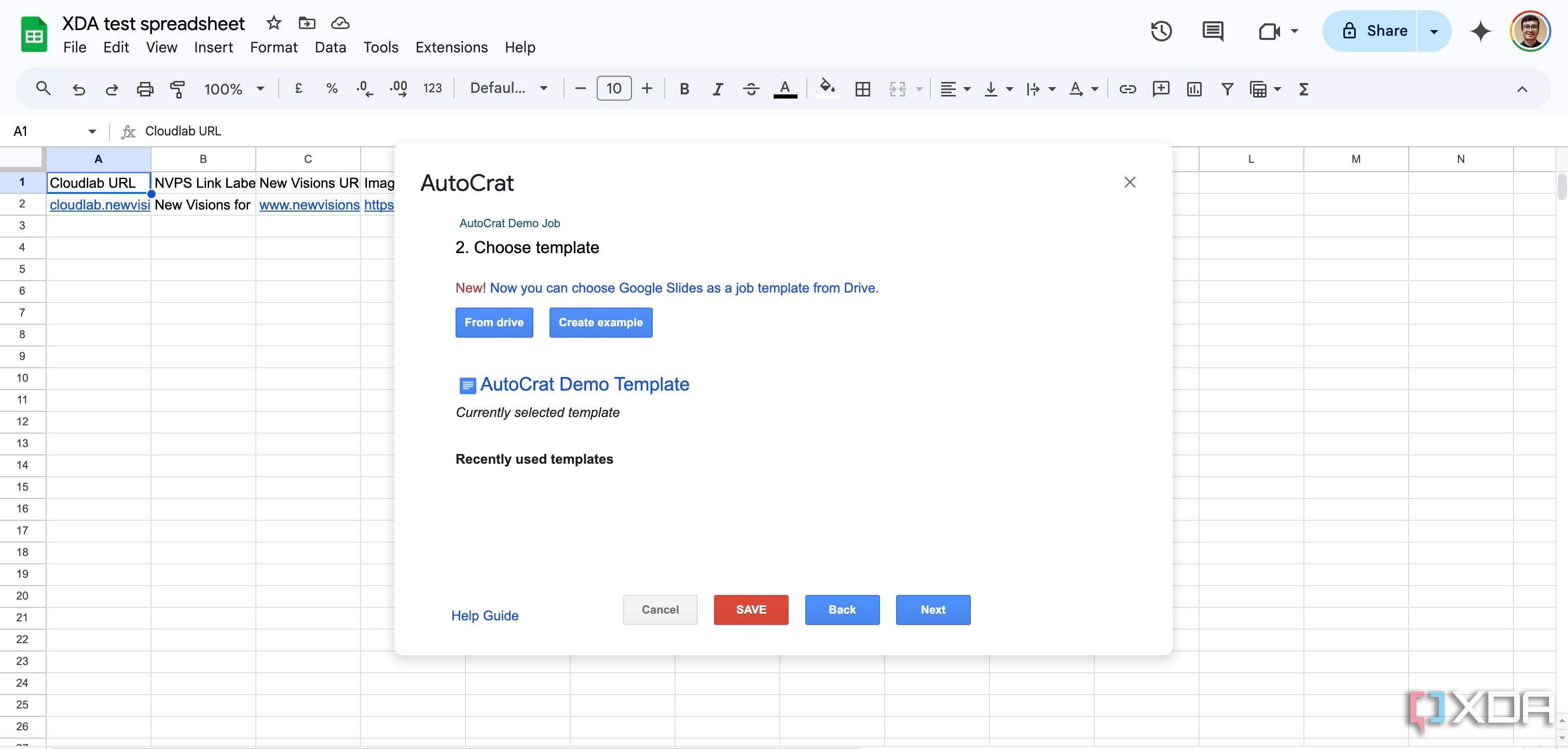Open more number formats (123)

coord(432,89)
